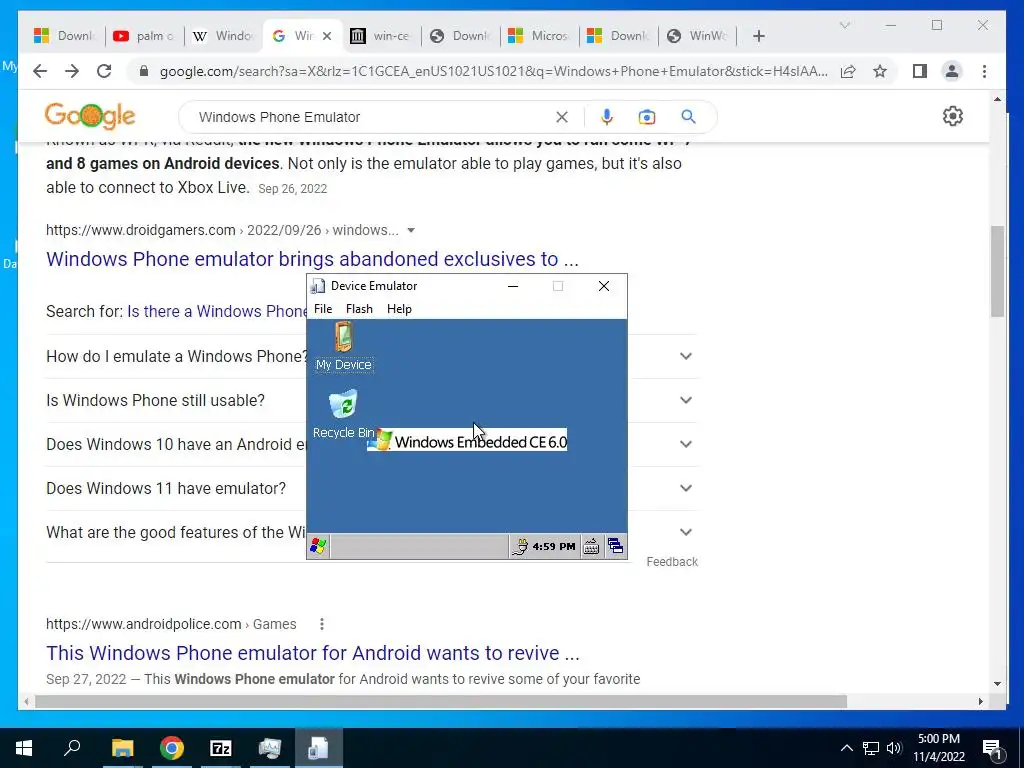Open Google settings gear icon
Screen dimensions: 1024x768
(x=953, y=116)
